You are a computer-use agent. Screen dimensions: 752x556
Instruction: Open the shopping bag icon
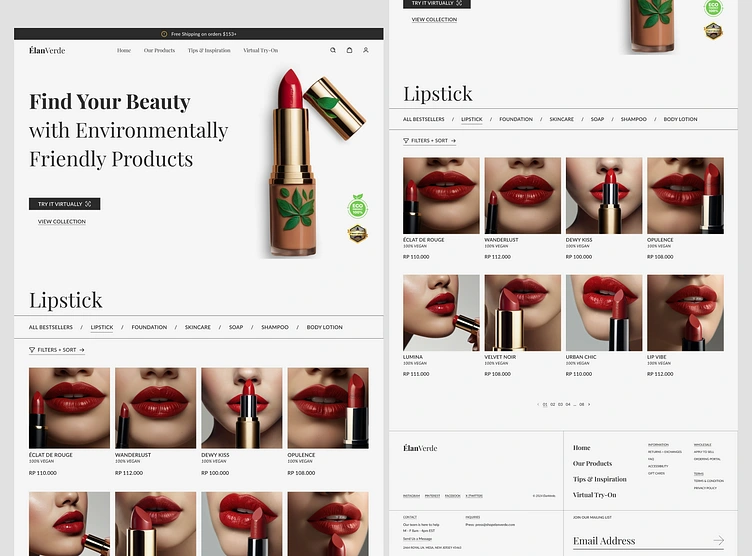[350, 50]
